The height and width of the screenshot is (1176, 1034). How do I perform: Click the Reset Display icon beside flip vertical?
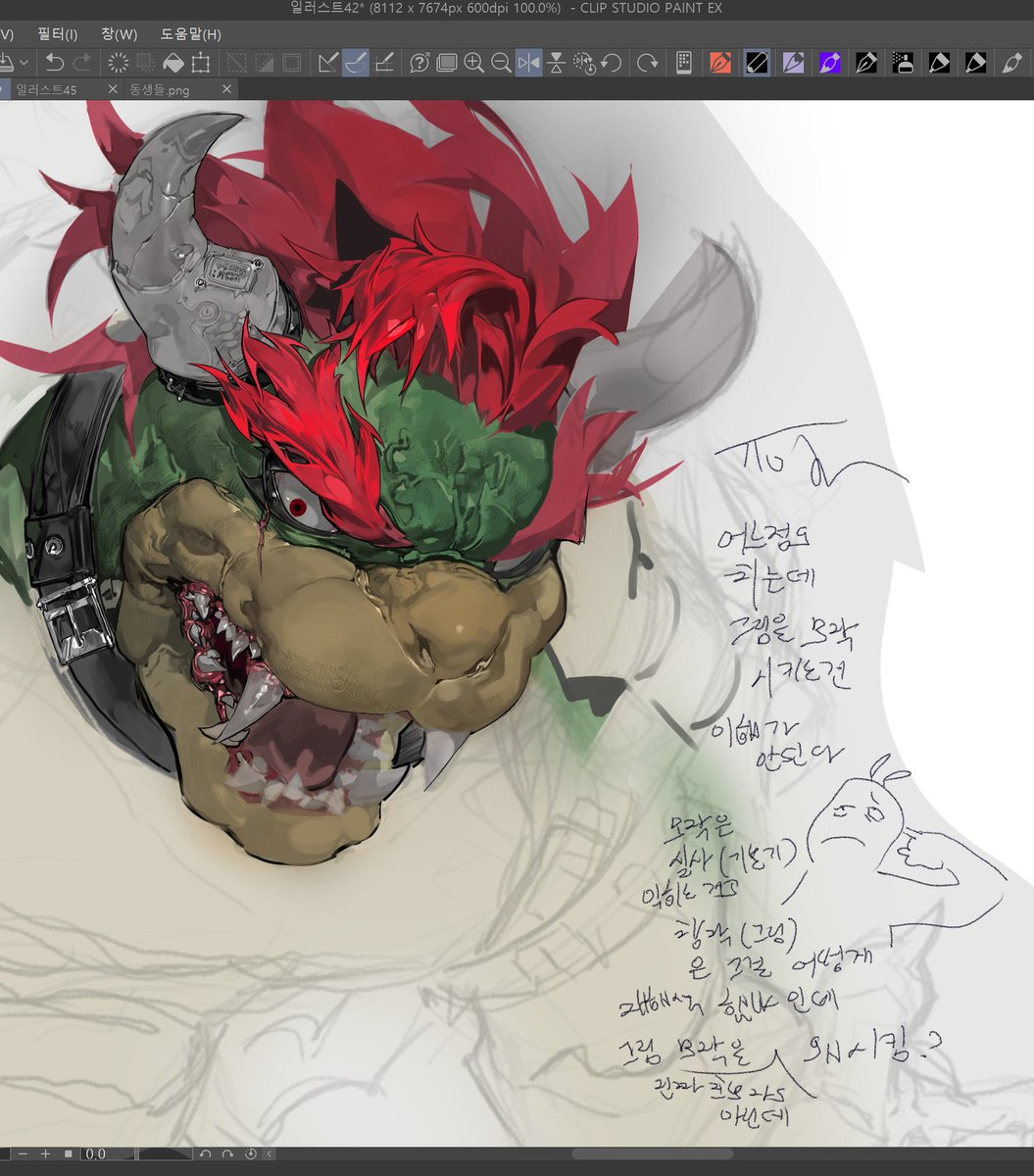[584, 63]
